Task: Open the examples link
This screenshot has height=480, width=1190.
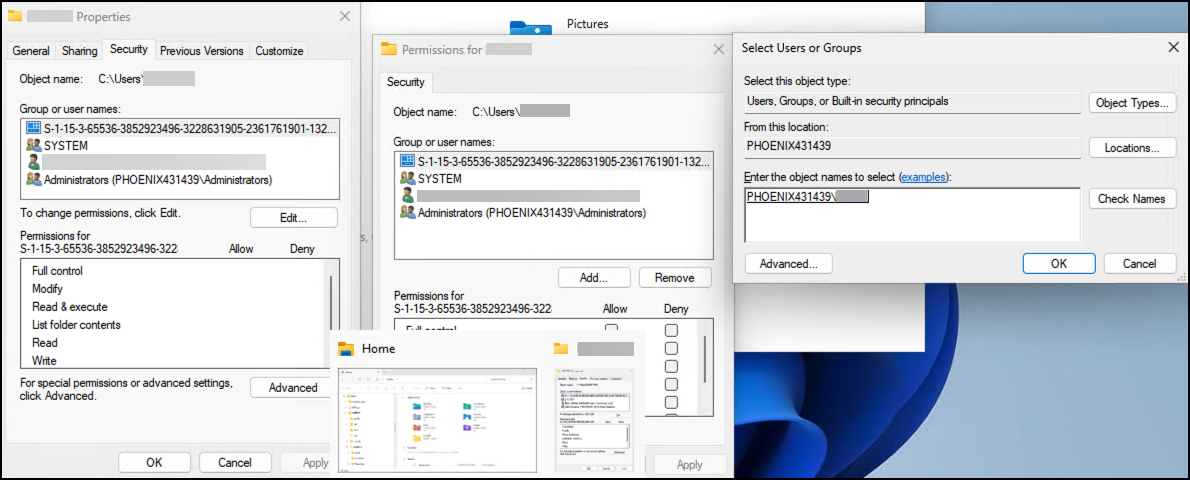Action: coord(923,177)
